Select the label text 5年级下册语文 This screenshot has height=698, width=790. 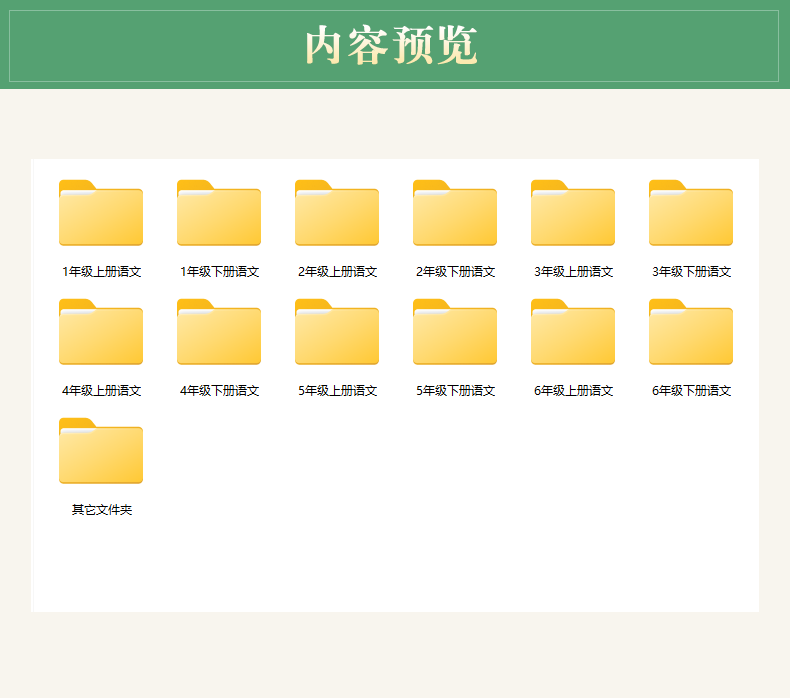coord(455,391)
